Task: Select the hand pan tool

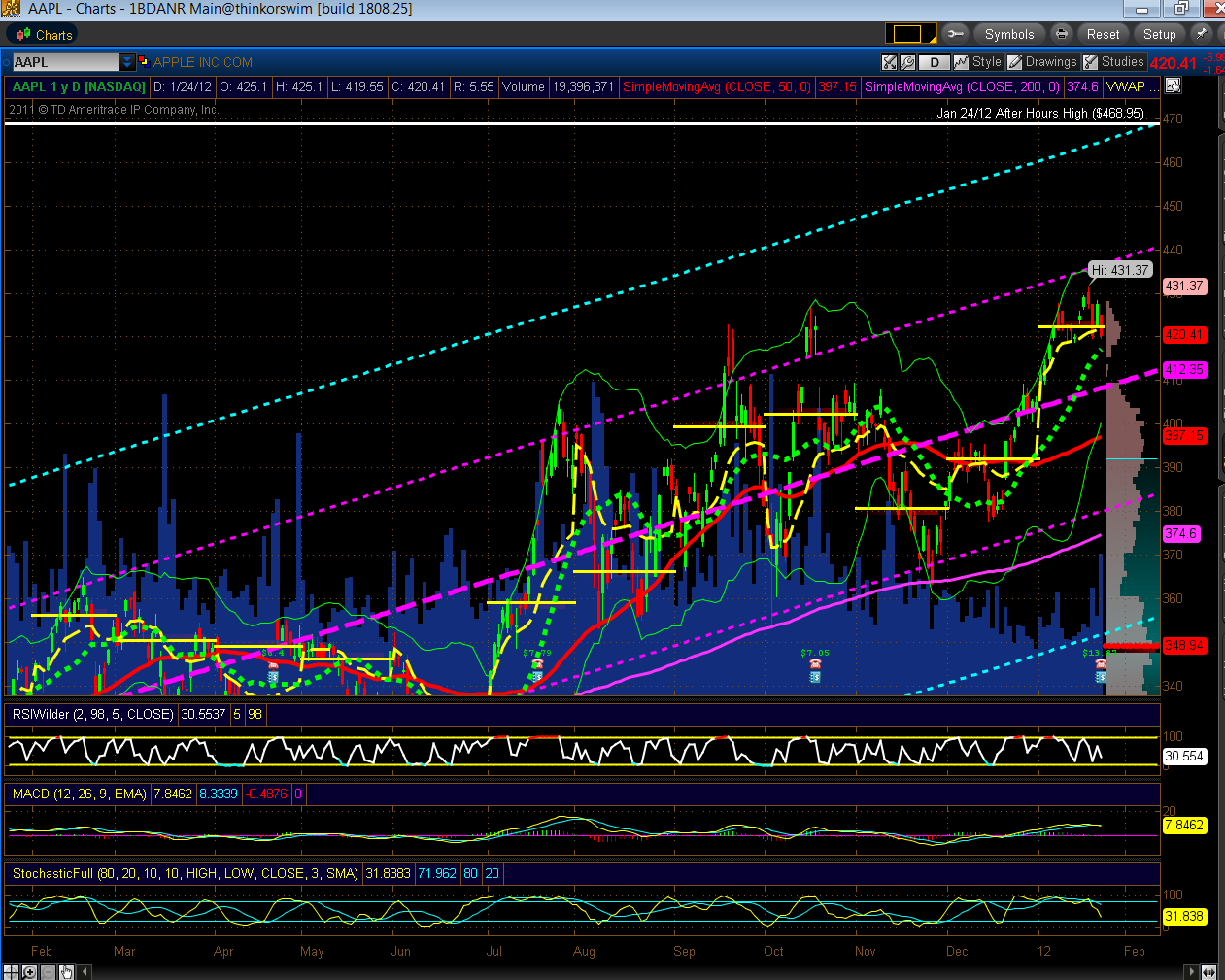Action: tap(66, 971)
